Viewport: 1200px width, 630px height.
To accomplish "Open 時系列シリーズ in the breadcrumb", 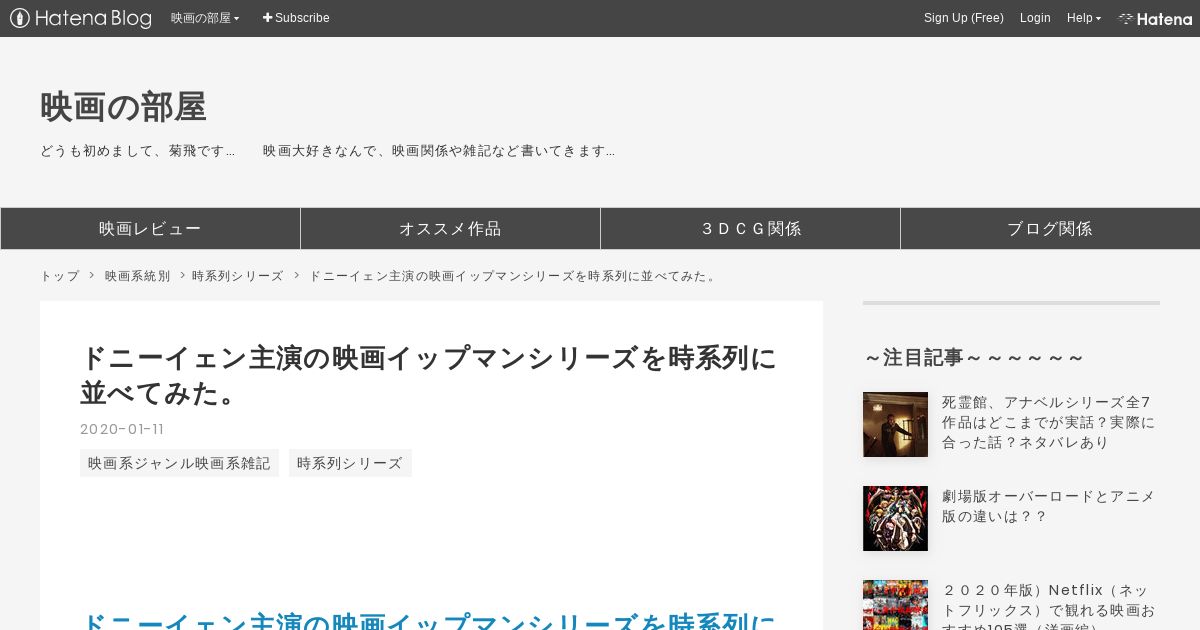I will click(238, 276).
